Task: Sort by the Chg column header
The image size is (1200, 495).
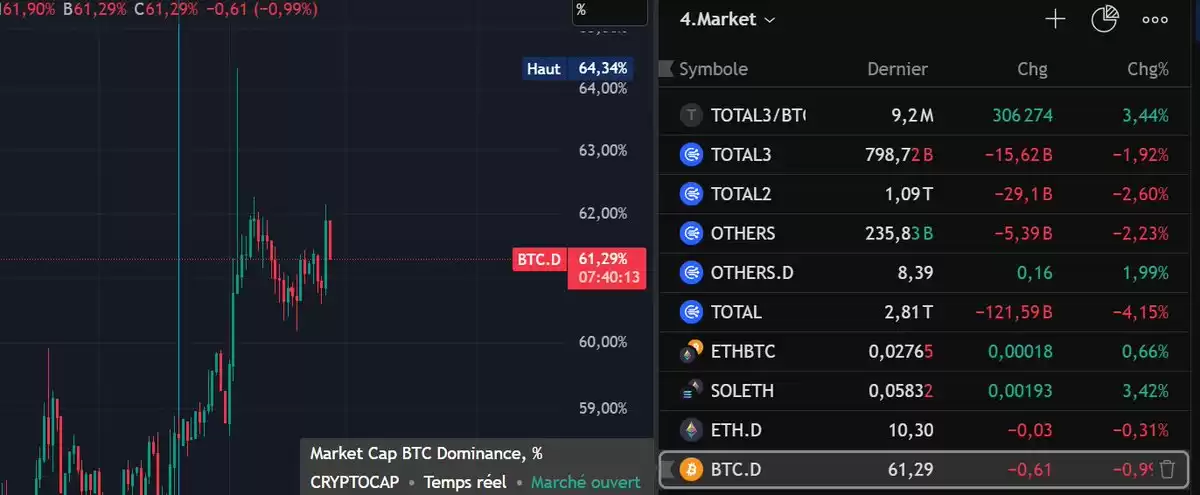Action: [1033, 69]
